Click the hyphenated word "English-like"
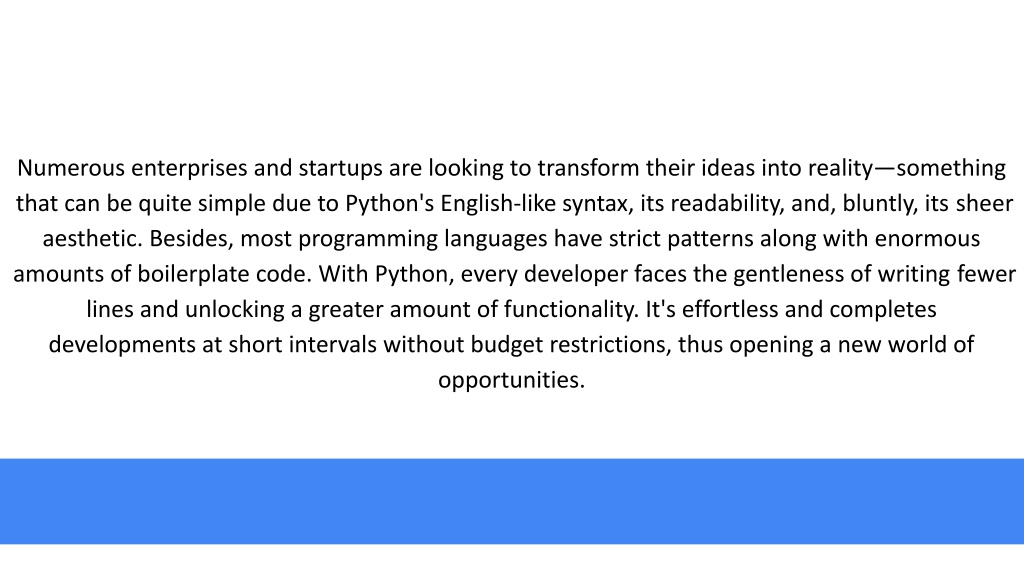This screenshot has height=576, width=1024. 498,204
